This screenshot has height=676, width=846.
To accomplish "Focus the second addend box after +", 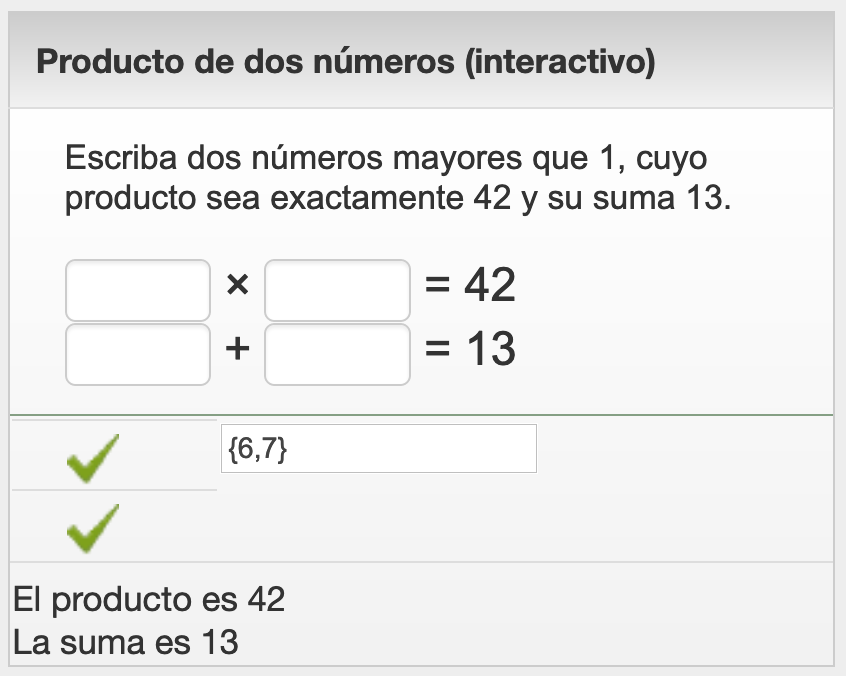I will click(x=337, y=354).
